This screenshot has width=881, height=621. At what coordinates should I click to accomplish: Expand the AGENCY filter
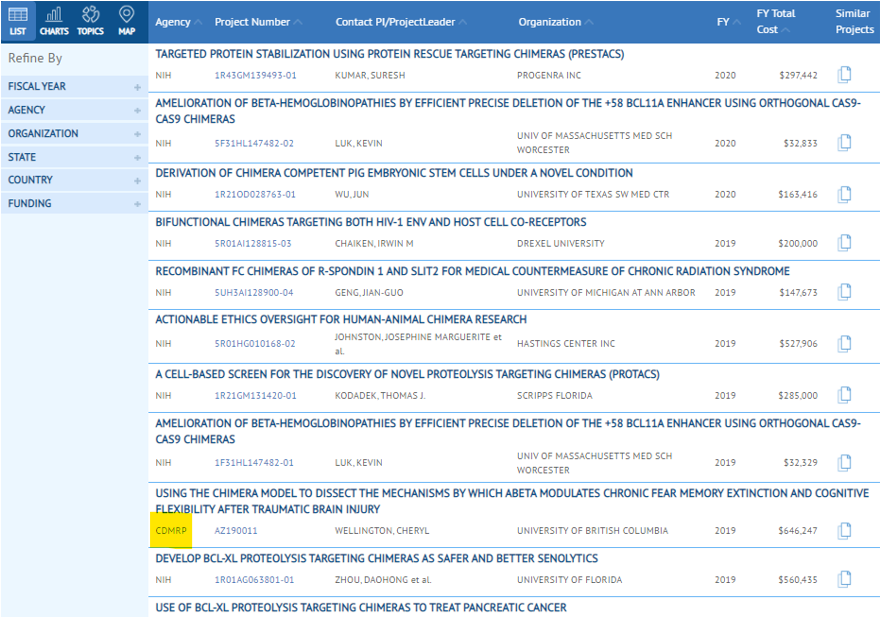point(74,110)
